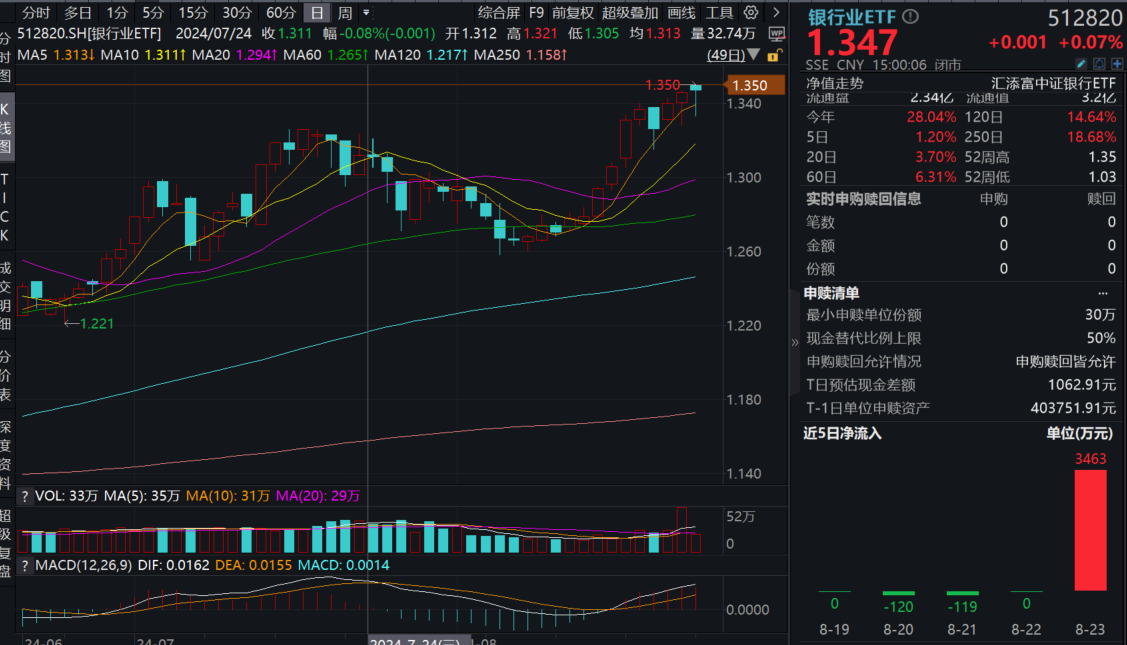Open the ellipsis menu beside 申赎清单

click(1103, 293)
